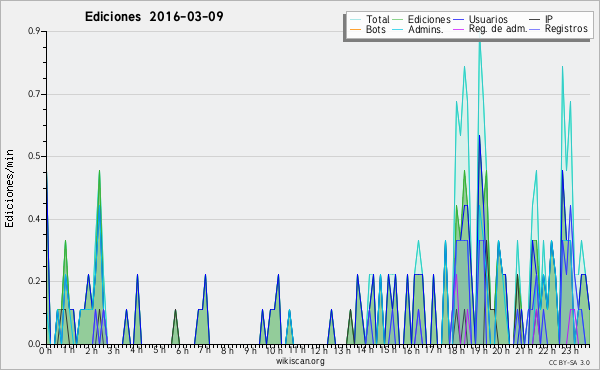The image size is (600, 370).
Task: Click the CC BY-SA 3.0 license text
Action: (569, 362)
